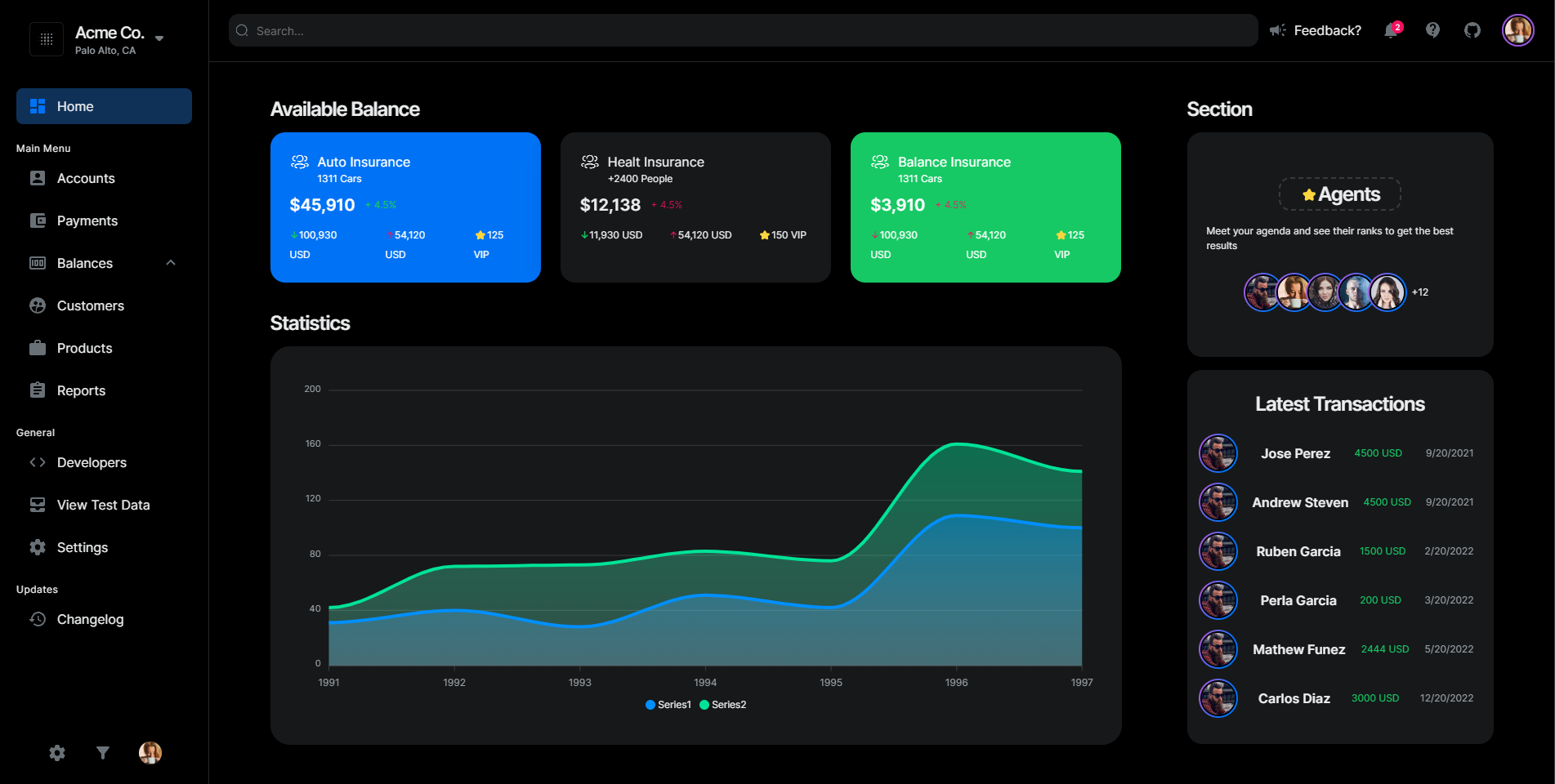Open the Accounts section
The width and height of the screenshot is (1555, 784).
pos(85,178)
